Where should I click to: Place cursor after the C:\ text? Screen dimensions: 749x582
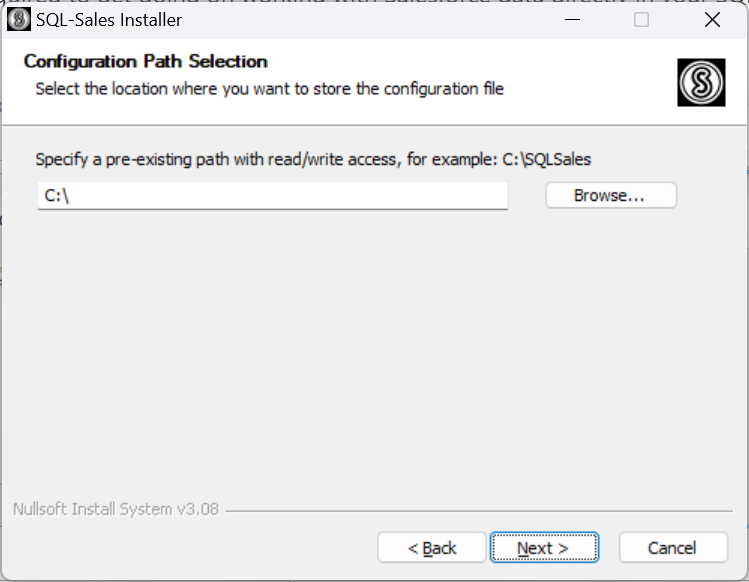pyautogui.click(x=71, y=195)
